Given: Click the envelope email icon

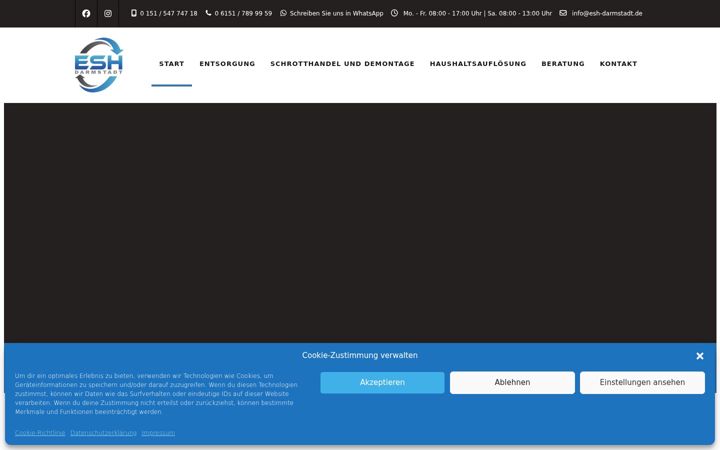Looking at the screenshot, I should point(563,13).
